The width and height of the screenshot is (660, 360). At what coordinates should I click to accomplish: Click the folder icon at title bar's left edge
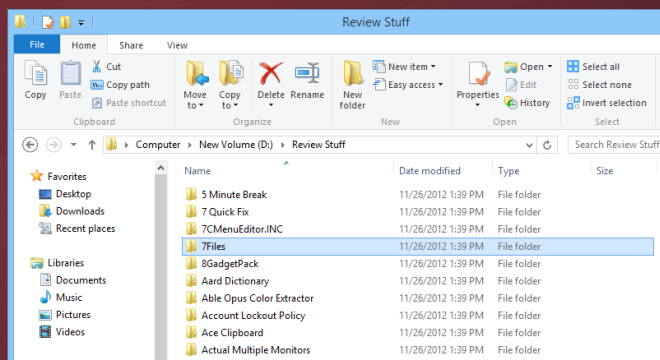tap(20, 21)
